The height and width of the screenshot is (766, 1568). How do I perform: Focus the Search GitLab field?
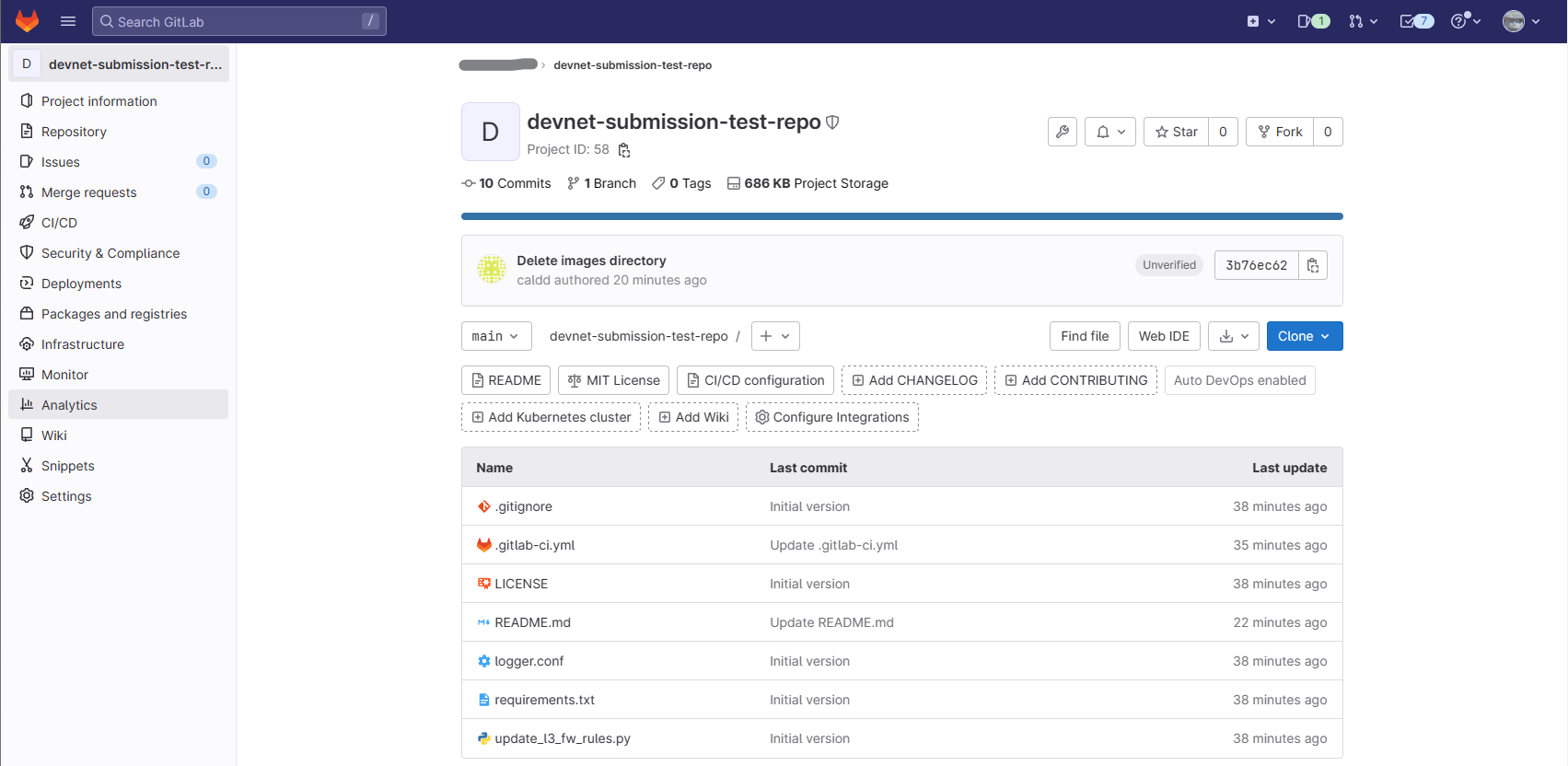pos(239,21)
